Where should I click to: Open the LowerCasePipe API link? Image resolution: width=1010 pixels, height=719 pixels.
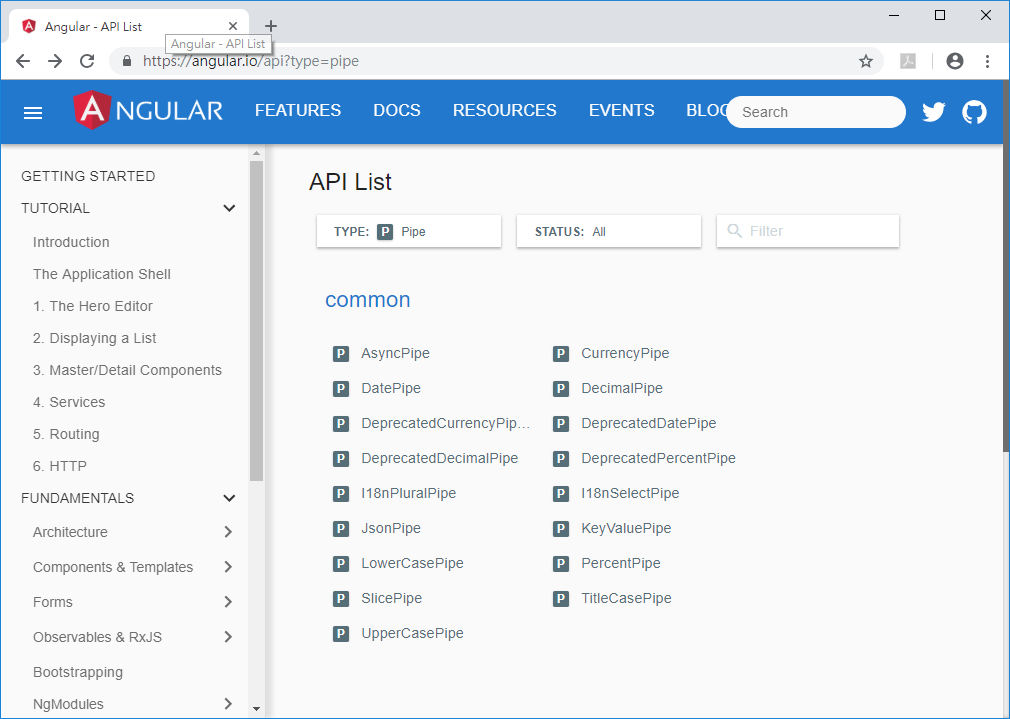tap(412, 563)
